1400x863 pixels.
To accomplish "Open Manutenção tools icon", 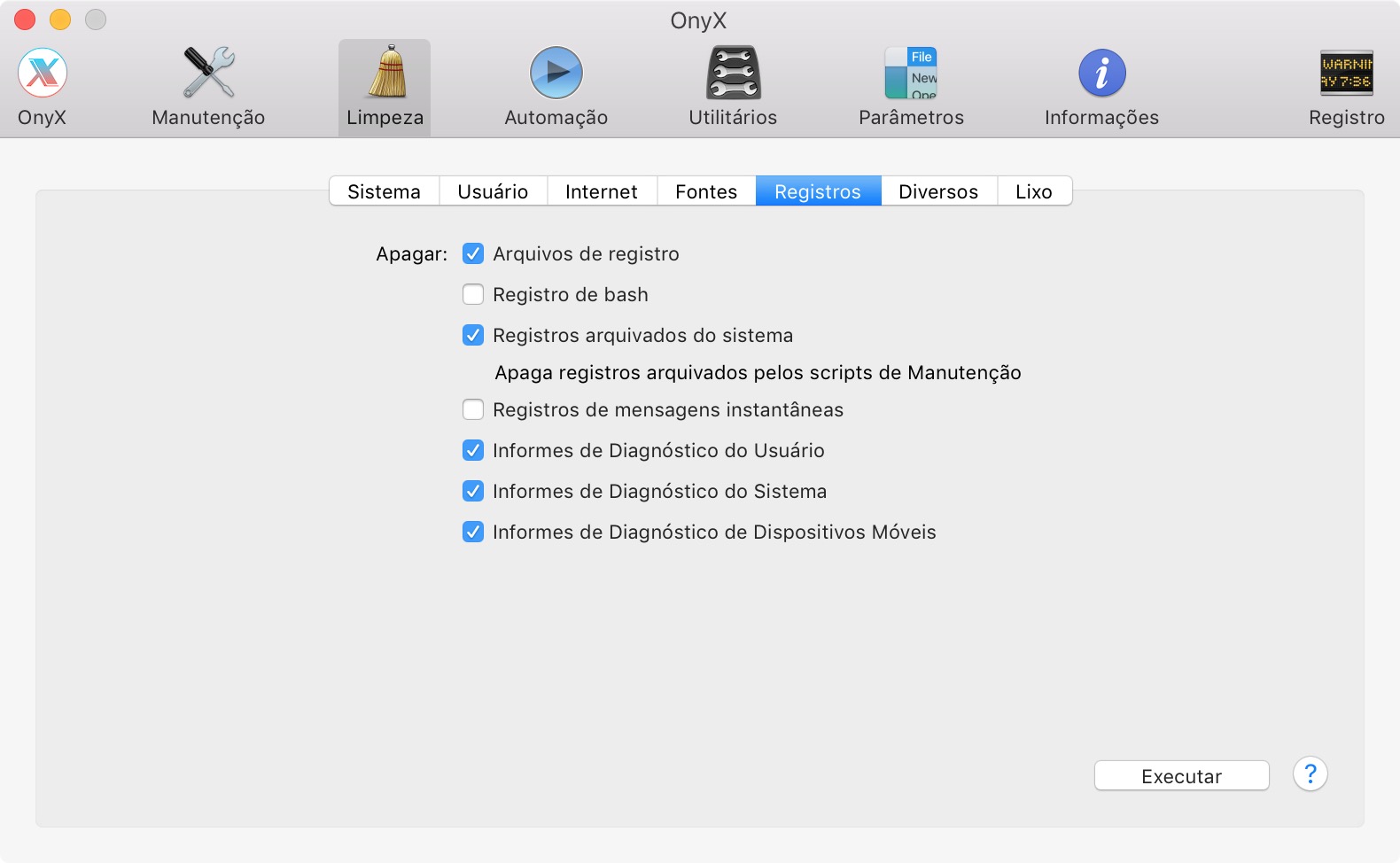I will click(208, 73).
